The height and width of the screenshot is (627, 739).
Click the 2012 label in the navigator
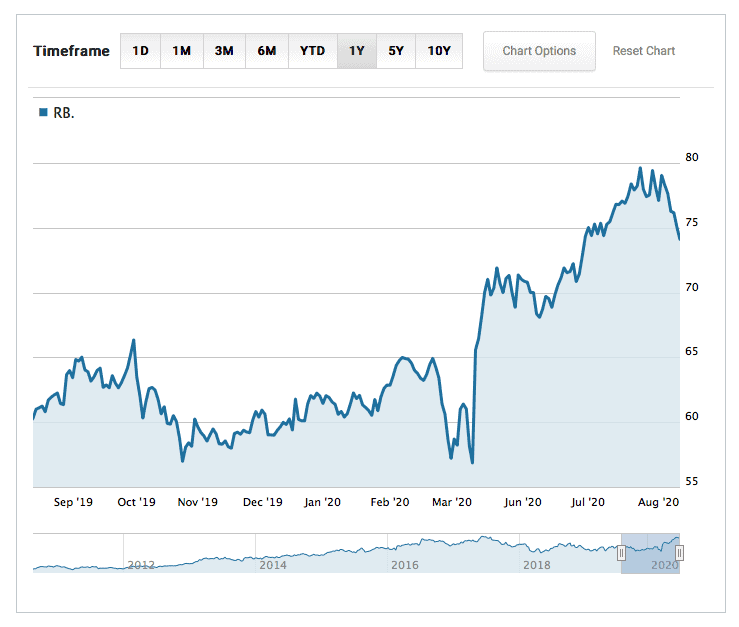click(x=141, y=565)
